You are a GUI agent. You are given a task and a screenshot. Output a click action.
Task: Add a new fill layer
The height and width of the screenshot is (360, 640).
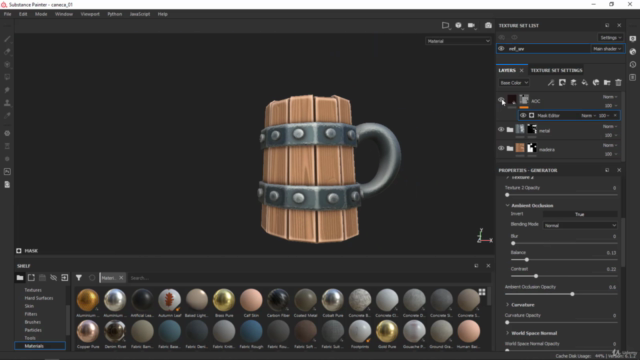click(x=584, y=83)
